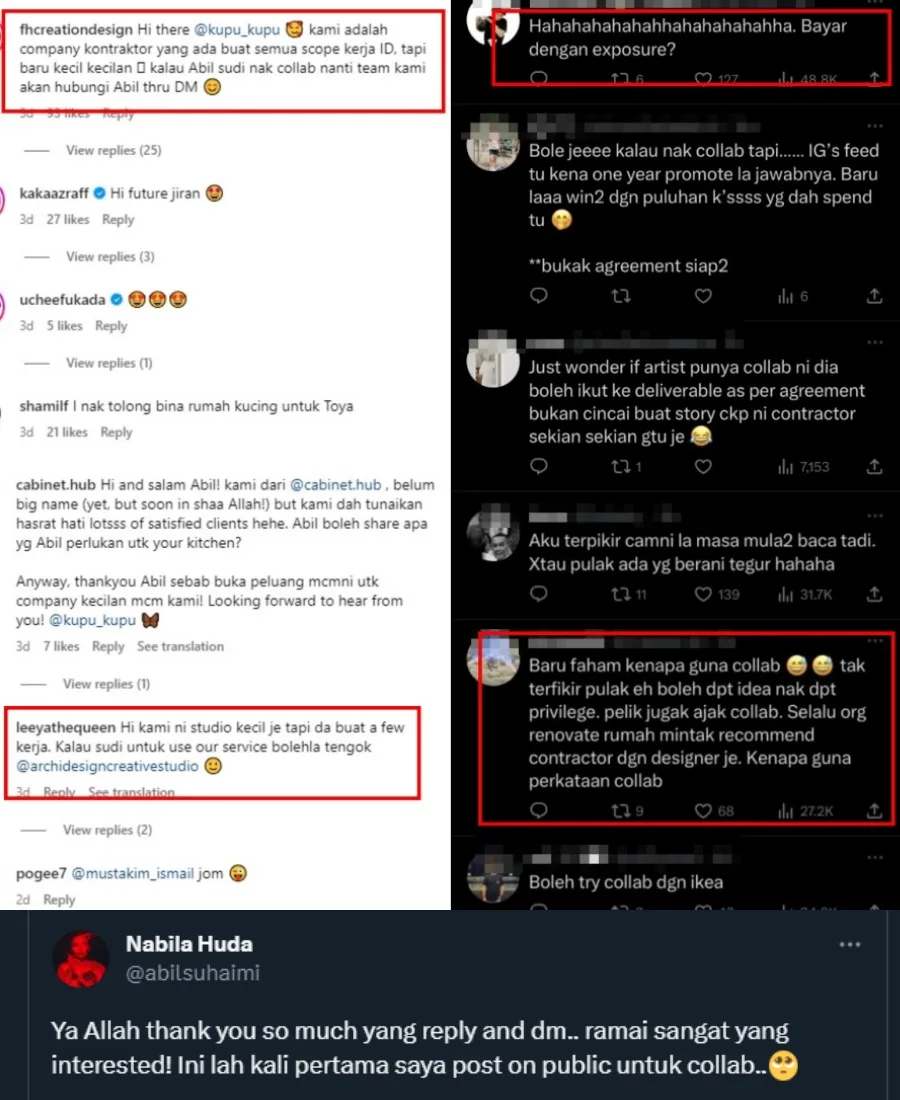
Task: Expand the 25 replies under fhcreationdesign's comment
Action: (113, 150)
